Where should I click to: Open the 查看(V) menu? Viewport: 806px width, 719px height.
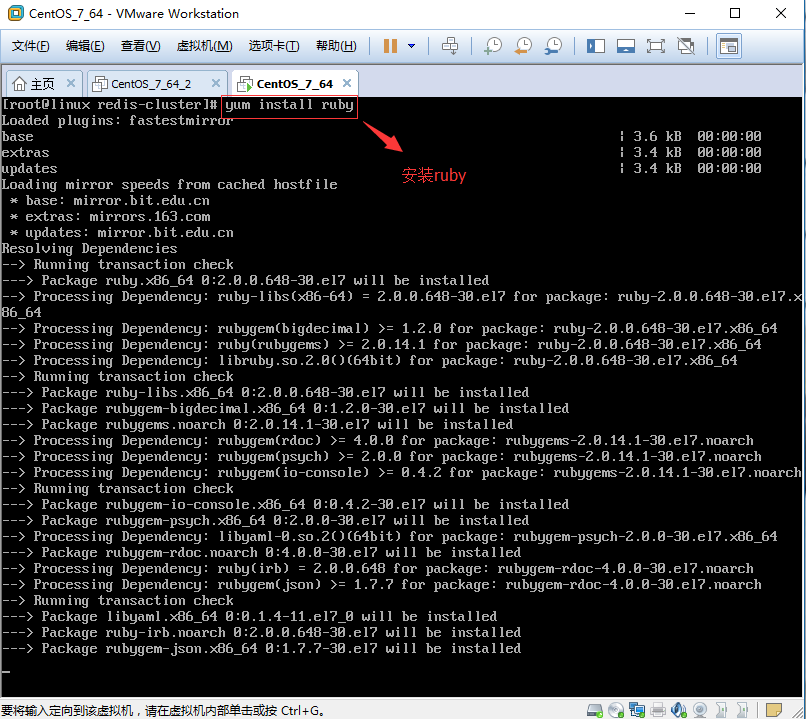point(140,46)
